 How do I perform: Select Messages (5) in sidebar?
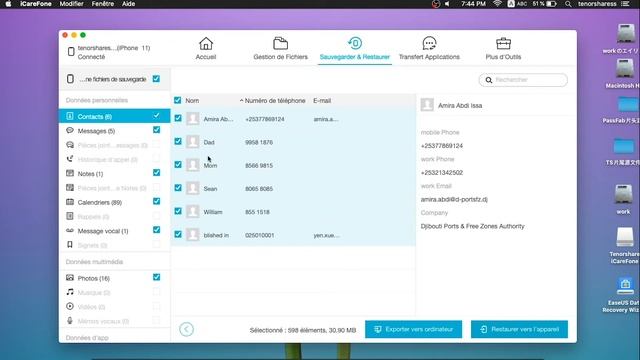(96, 131)
